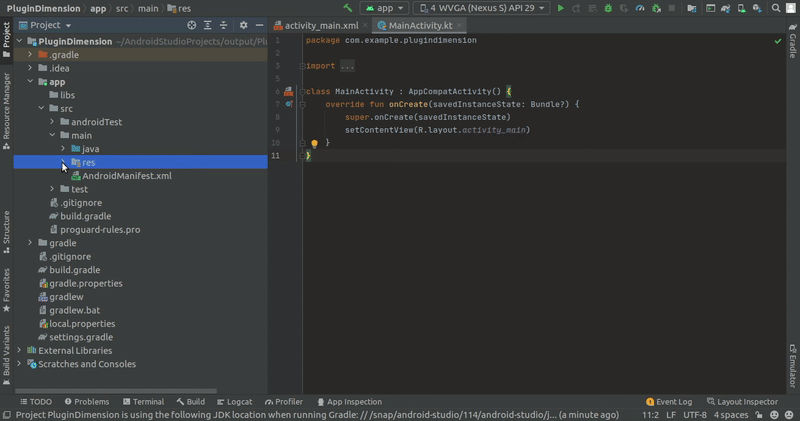Click the Expand All icon in Project panel
800x421 pixels.
tap(208, 25)
